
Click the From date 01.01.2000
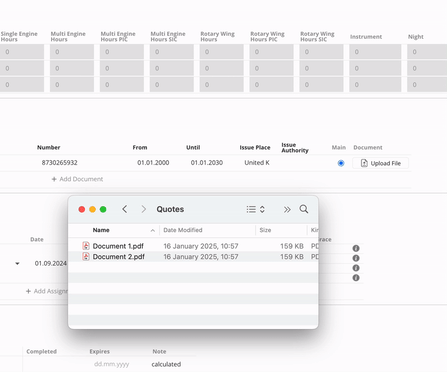pos(153,163)
